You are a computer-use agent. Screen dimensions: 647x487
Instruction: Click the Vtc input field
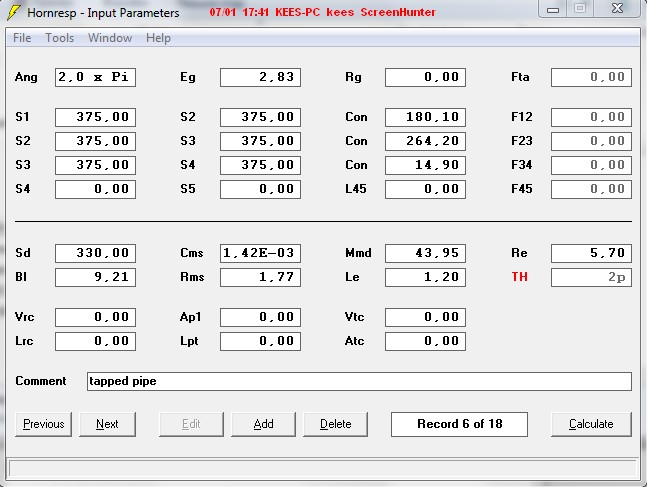click(425, 317)
